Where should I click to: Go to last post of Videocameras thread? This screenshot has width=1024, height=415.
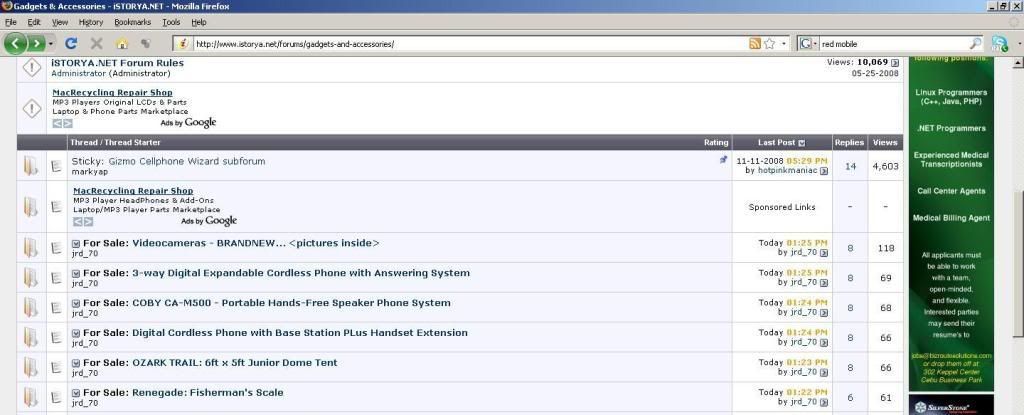(x=824, y=253)
